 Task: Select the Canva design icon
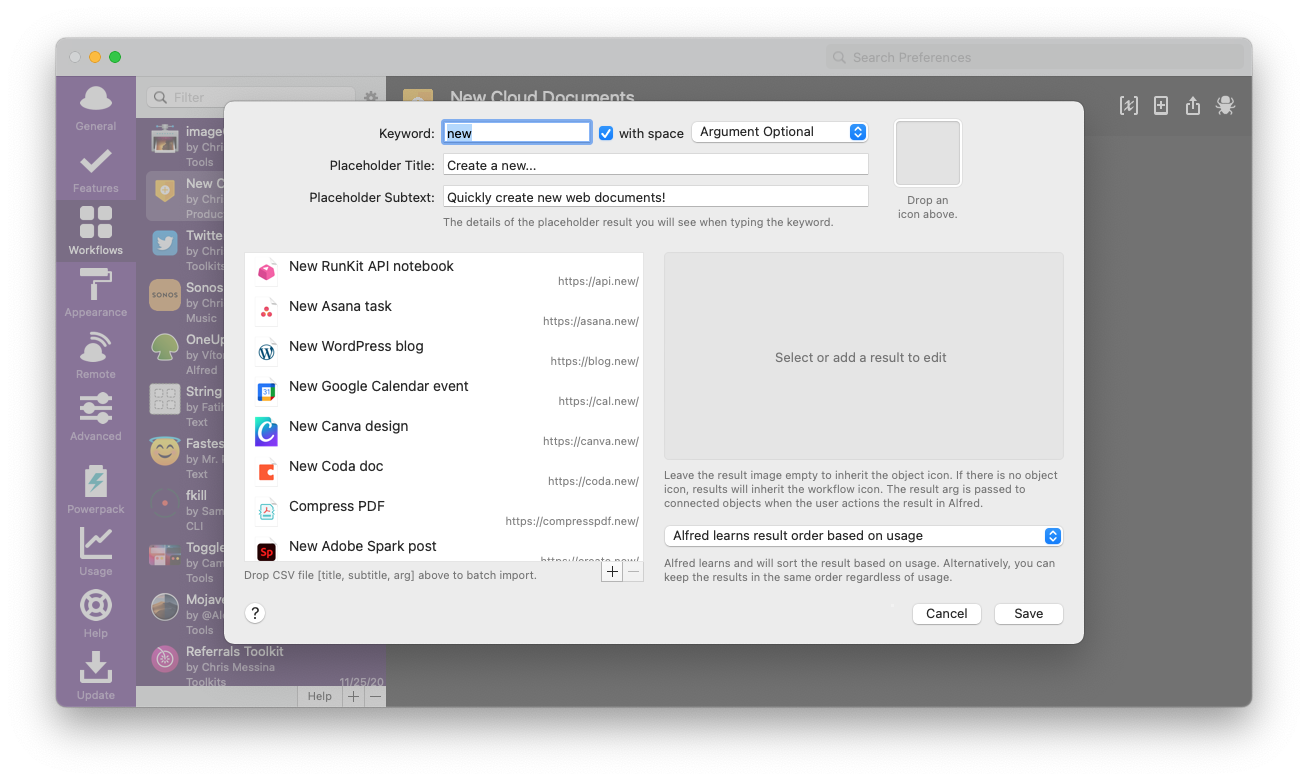click(266, 432)
